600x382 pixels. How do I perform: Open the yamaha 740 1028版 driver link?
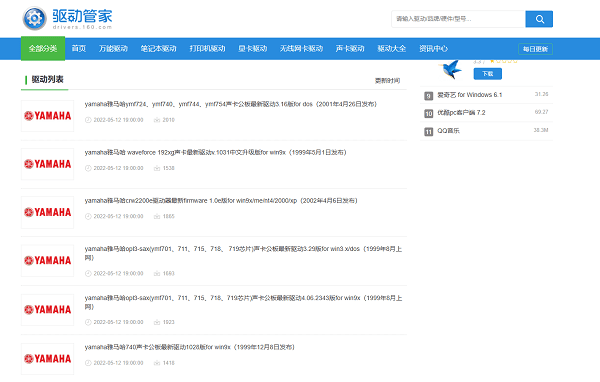tap(189, 347)
